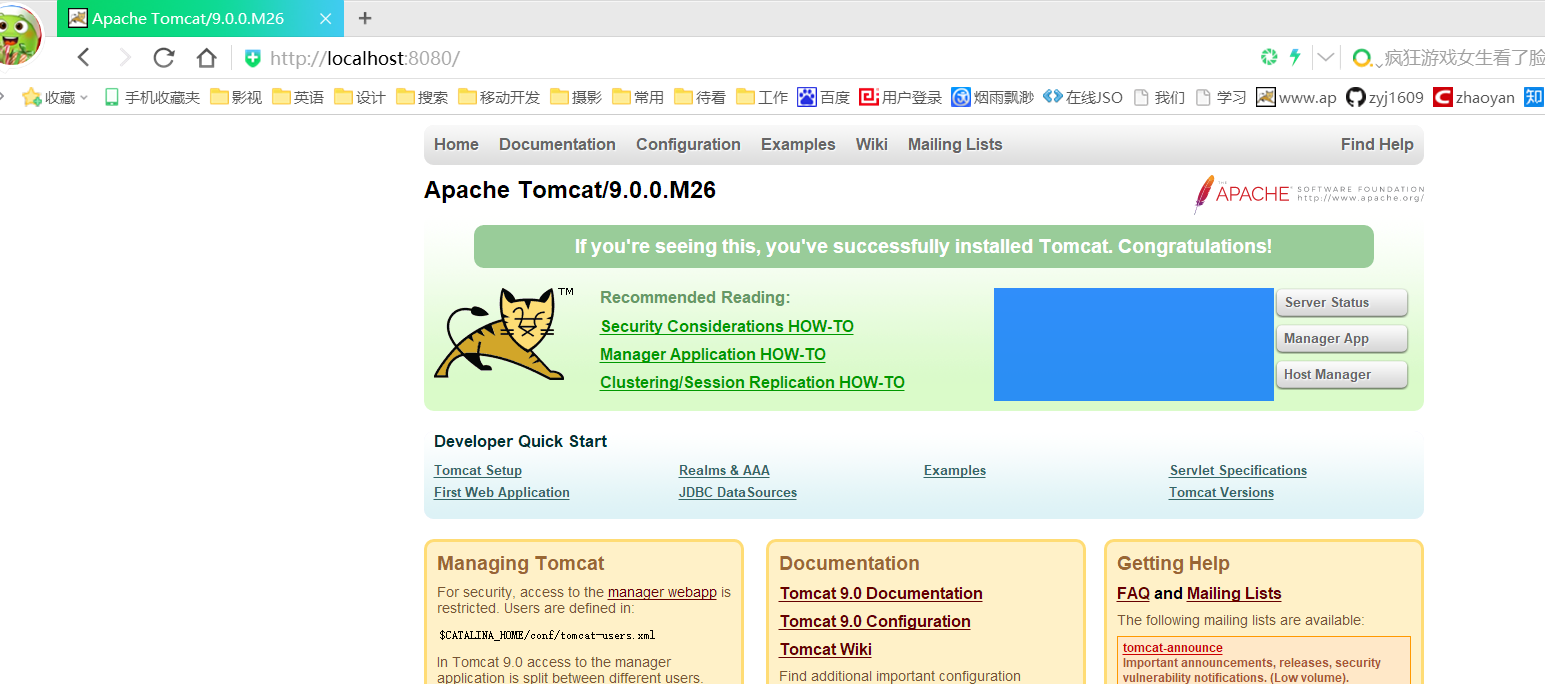Open 手机收藏夹 mobile bookmarks
This screenshot has width=1545, height=684.
pyautogui.click(x=152, y=97)
